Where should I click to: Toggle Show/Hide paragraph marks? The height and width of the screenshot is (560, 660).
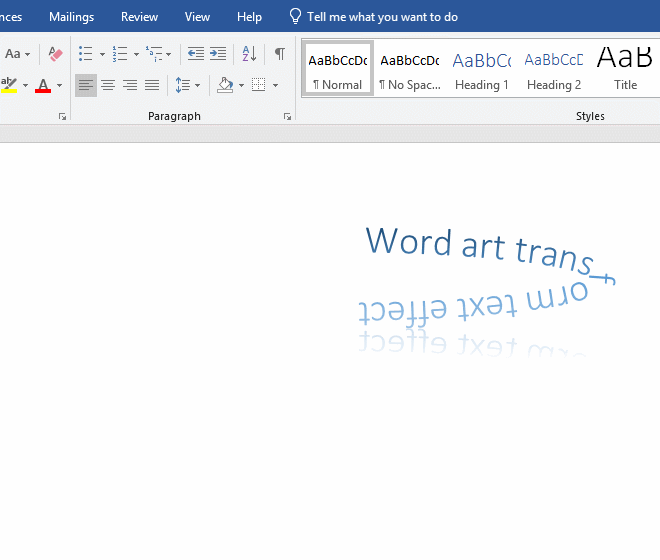point(280,54)
